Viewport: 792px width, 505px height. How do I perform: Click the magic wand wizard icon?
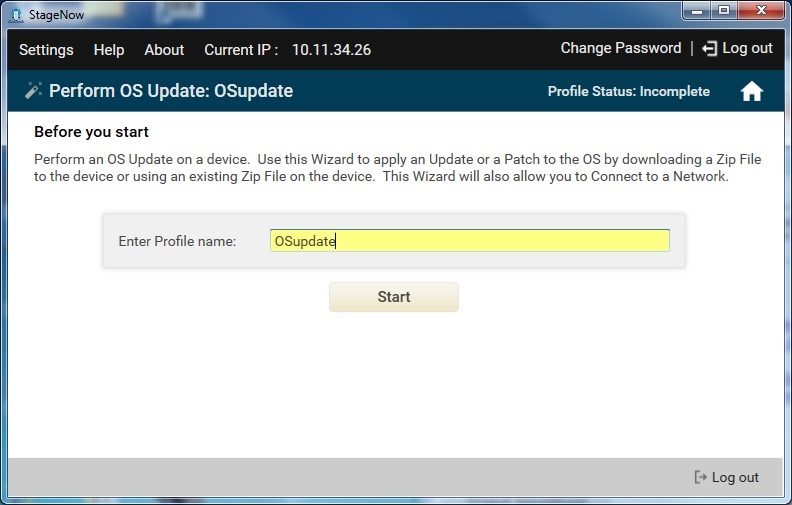pyautogui.click(x=33, y=91)
